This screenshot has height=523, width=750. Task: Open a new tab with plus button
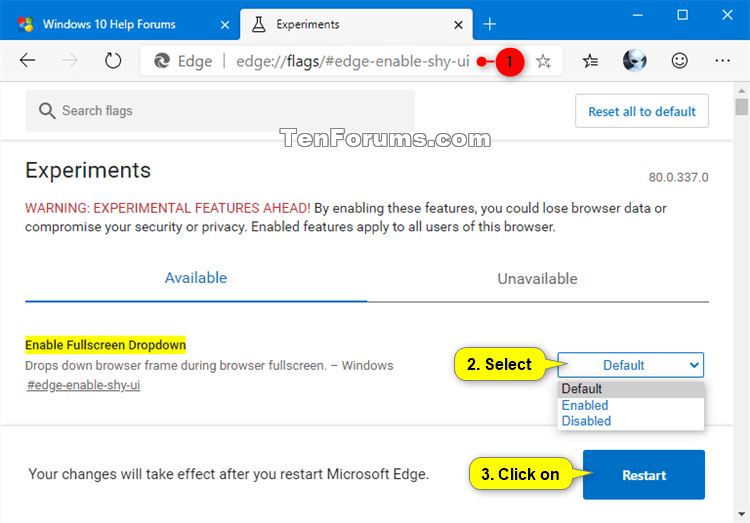(x=489, y=24)
